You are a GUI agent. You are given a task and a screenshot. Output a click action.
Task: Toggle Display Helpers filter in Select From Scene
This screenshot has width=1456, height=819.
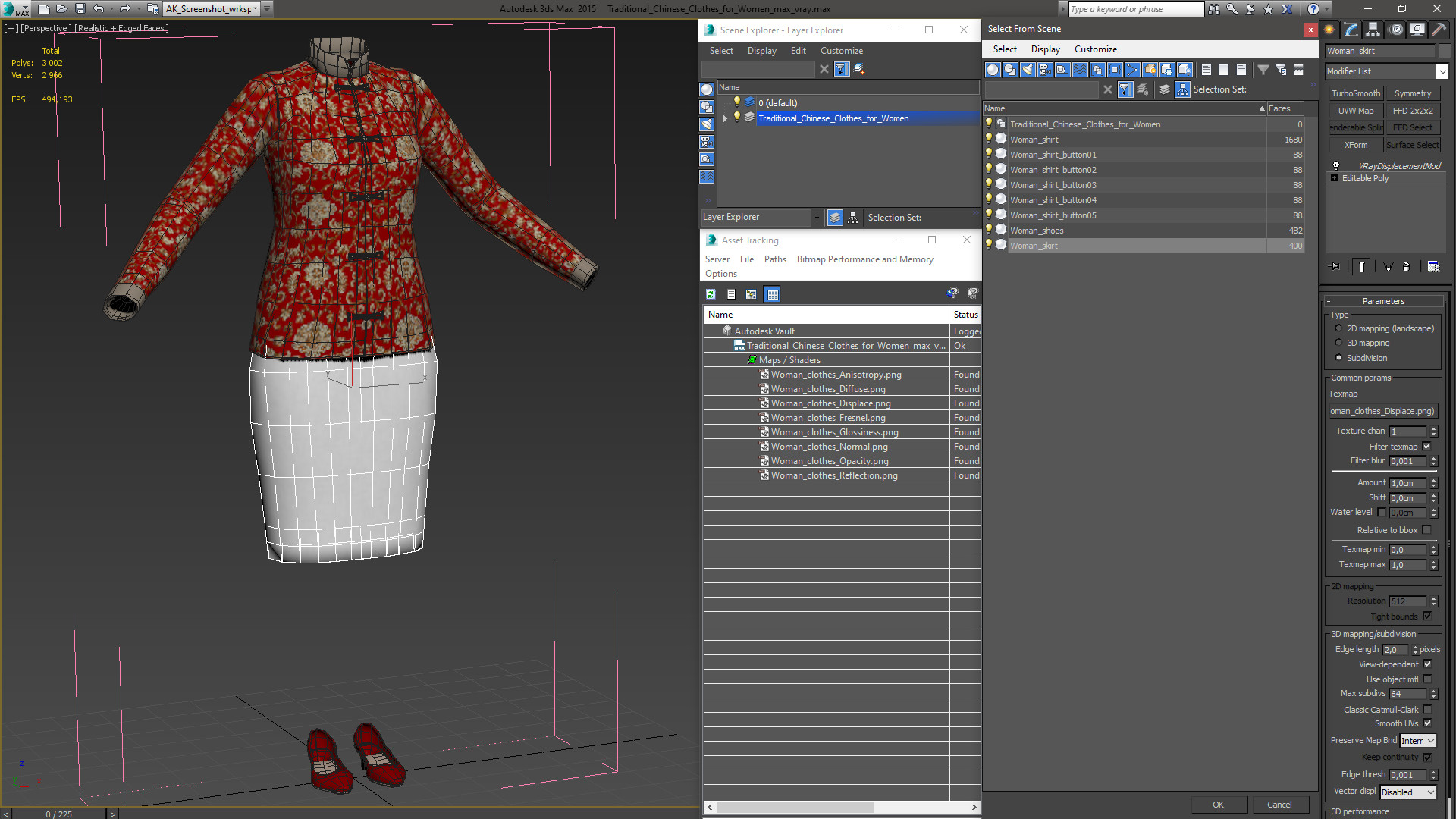tap(1062, 70)
